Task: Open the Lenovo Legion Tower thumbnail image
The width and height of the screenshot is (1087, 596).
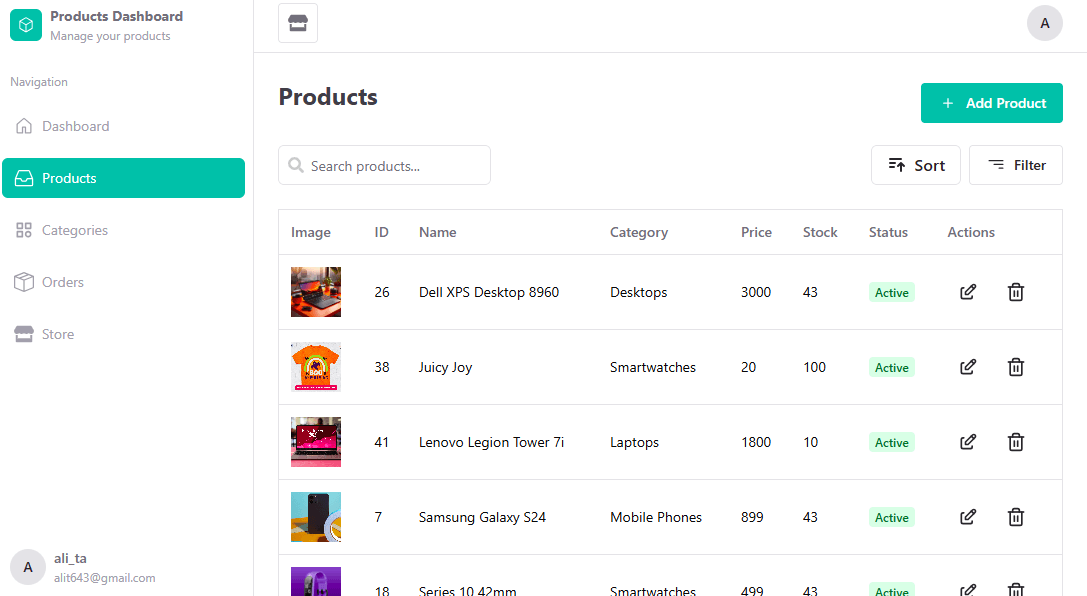Action: 315,441
